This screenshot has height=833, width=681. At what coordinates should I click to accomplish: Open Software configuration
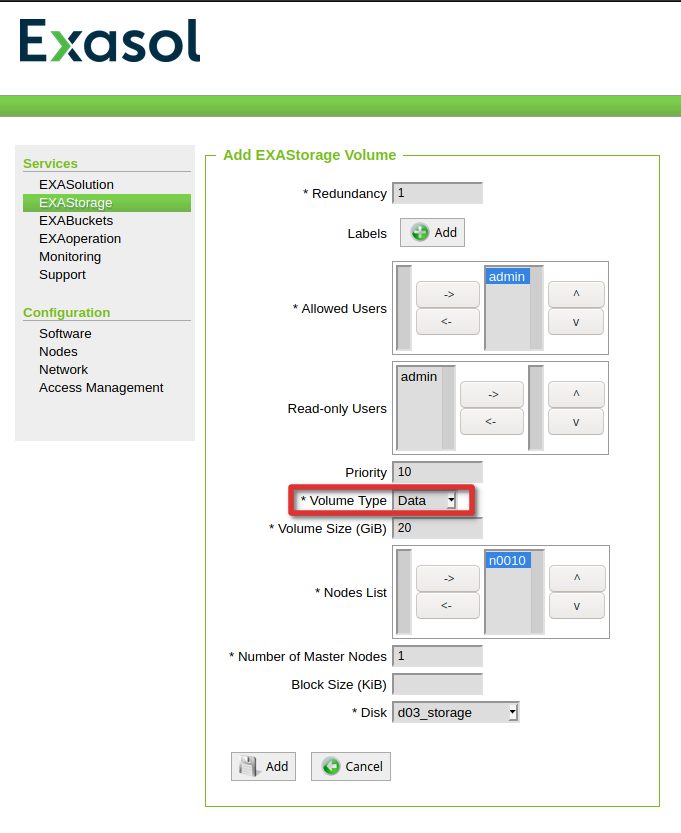click(65, 334)
